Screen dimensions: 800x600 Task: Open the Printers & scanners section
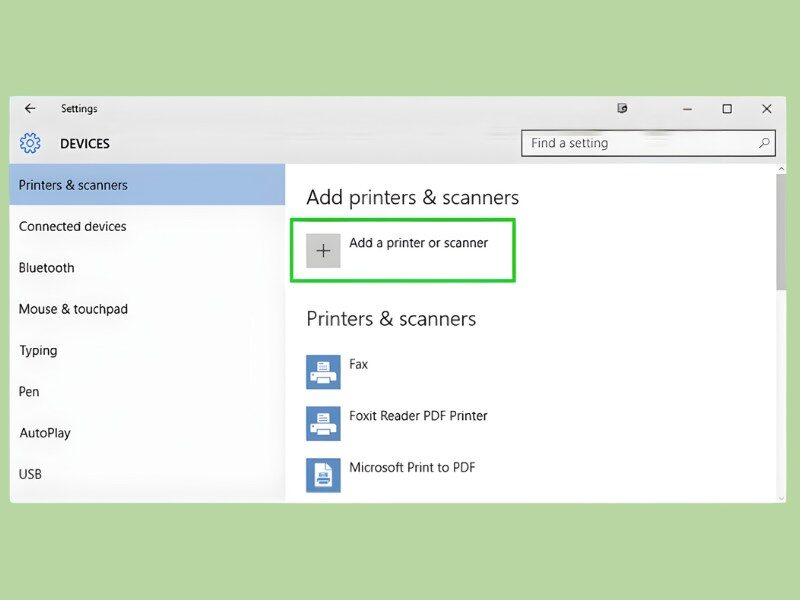[73, 185]
